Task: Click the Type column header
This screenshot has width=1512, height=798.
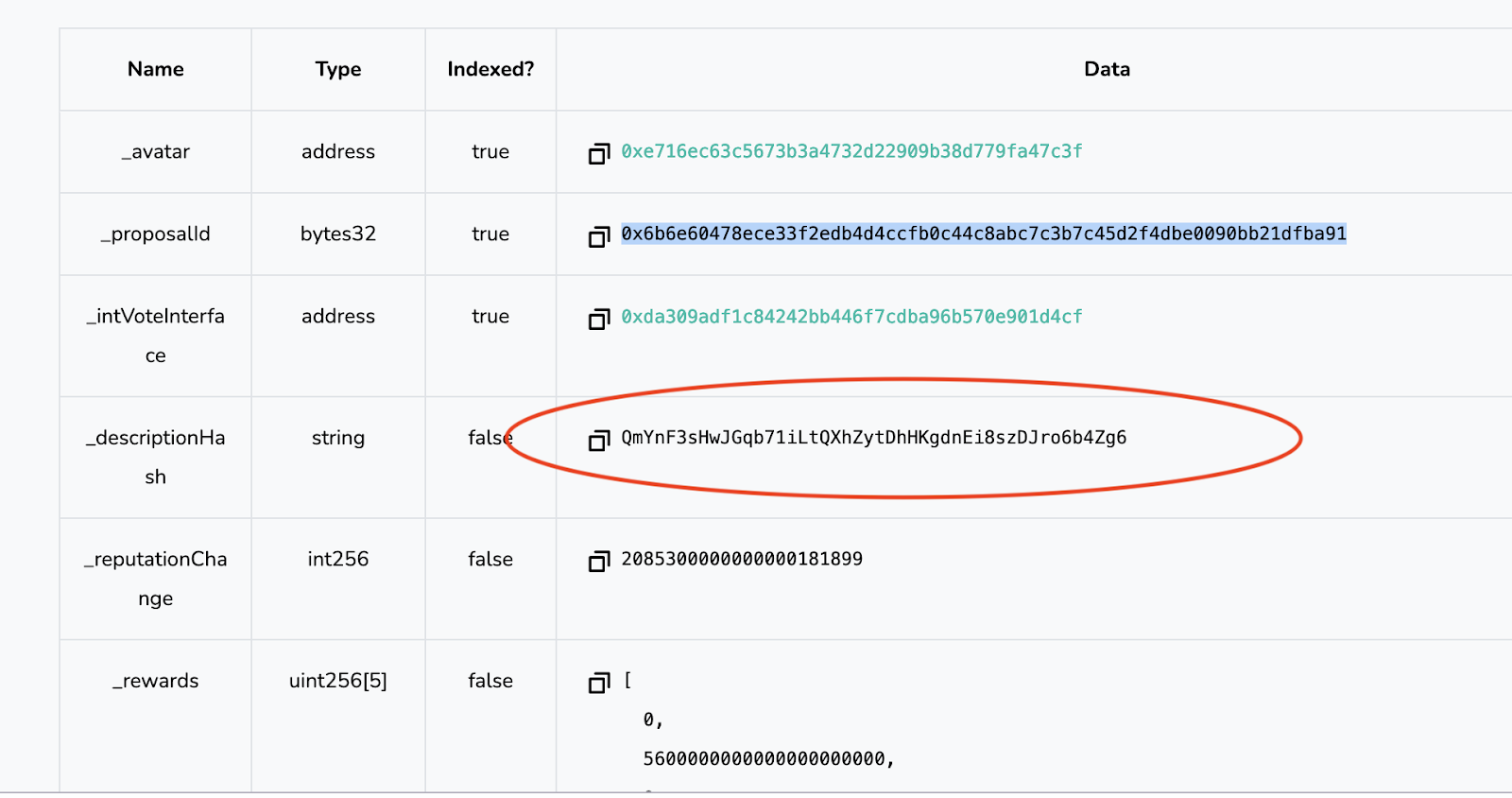Action: coord(338,69)
